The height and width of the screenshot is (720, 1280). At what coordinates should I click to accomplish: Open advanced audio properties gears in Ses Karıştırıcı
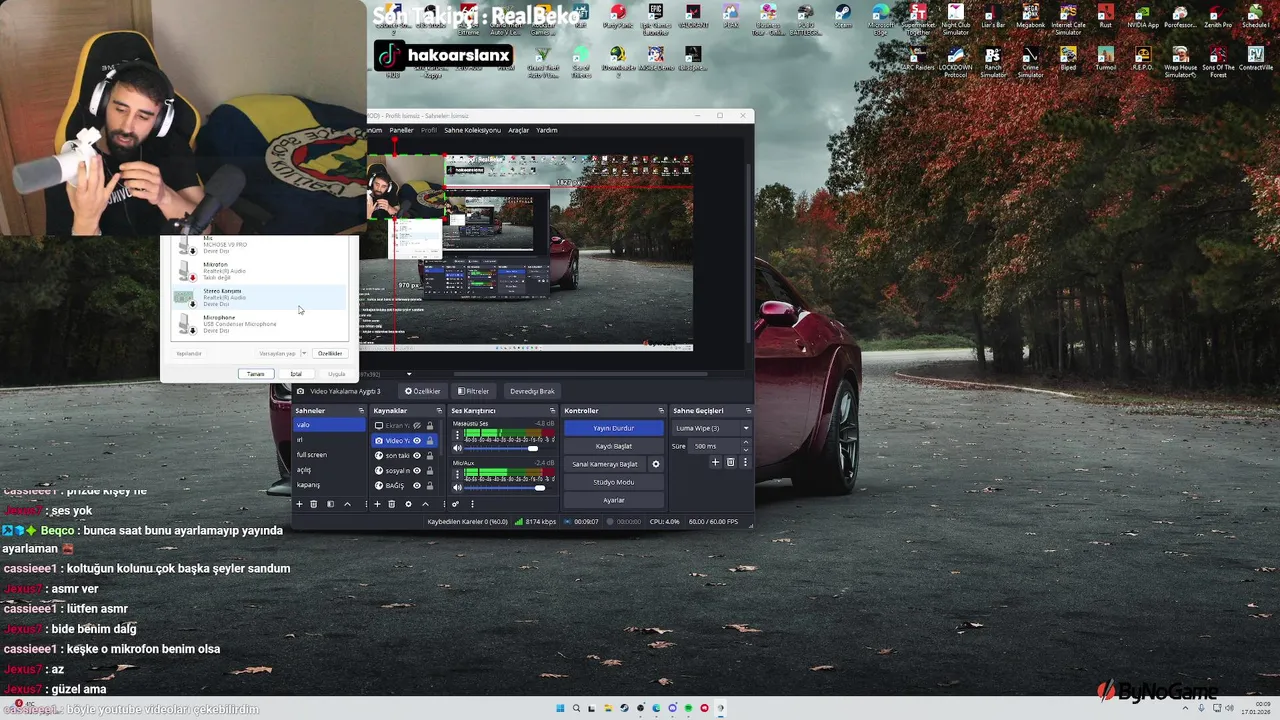[x=455, y=504]
